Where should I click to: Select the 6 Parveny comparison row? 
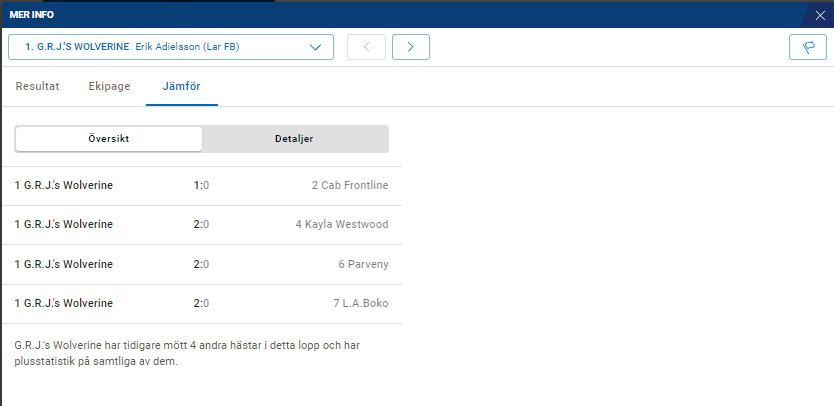click(x=202, y=264)
